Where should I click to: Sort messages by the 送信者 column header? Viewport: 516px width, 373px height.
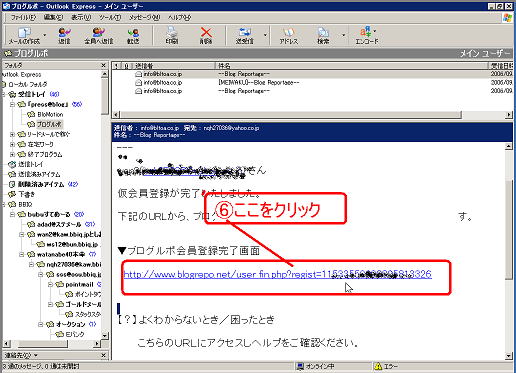click(x=174, y=66)
